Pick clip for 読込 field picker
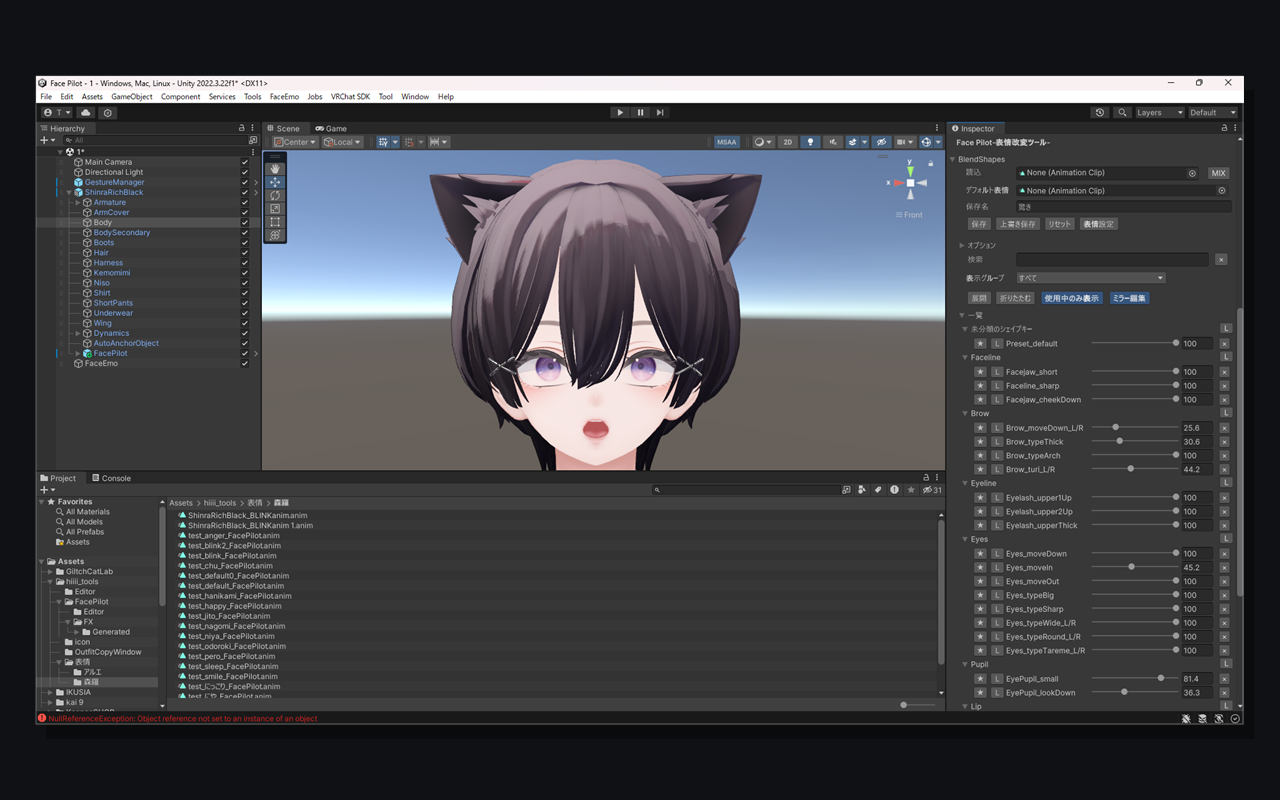Screen dimensions: 1280x800 [1192, 173]
